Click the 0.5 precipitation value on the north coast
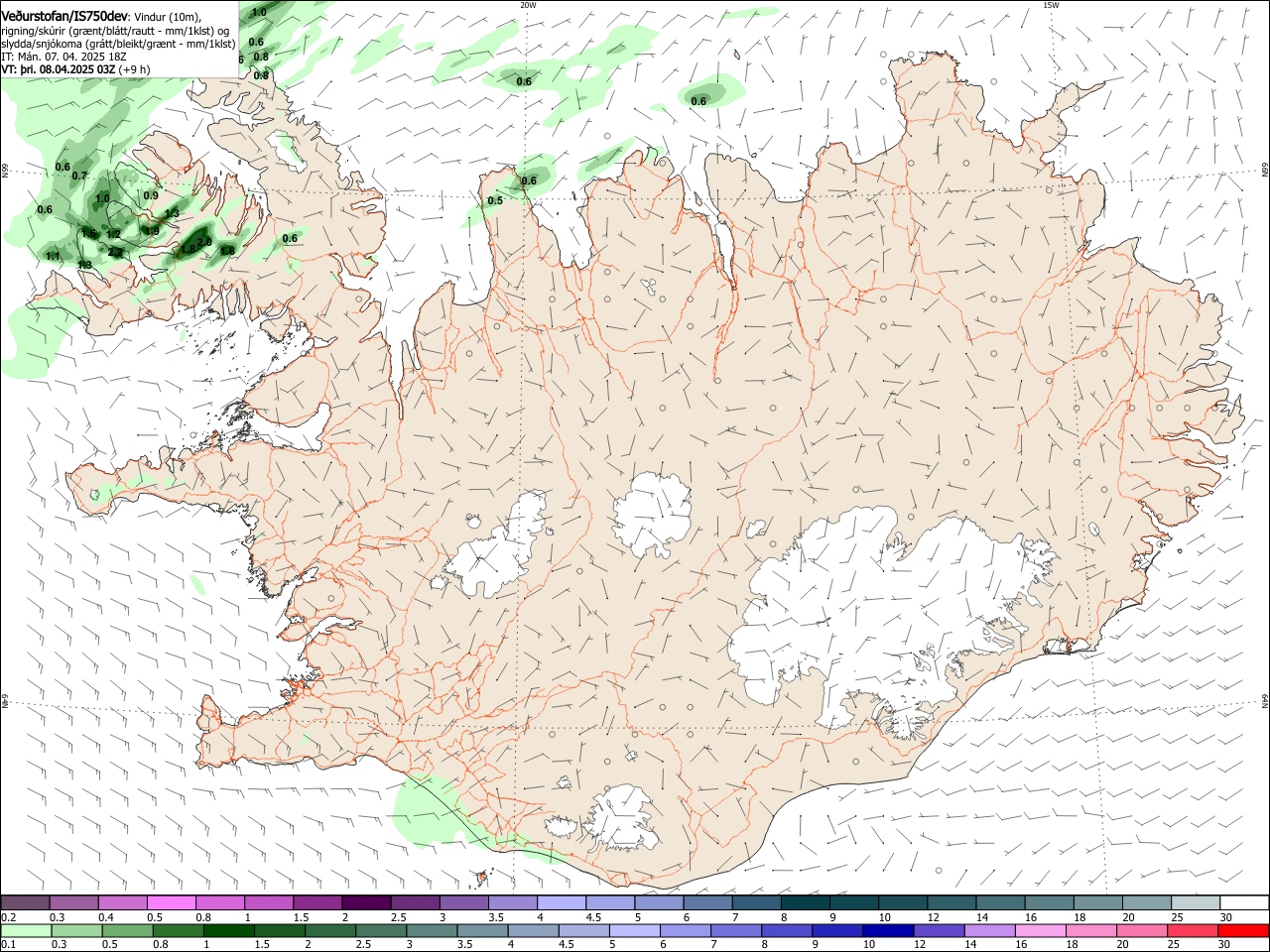1270x952 pixels. point(495,200)
